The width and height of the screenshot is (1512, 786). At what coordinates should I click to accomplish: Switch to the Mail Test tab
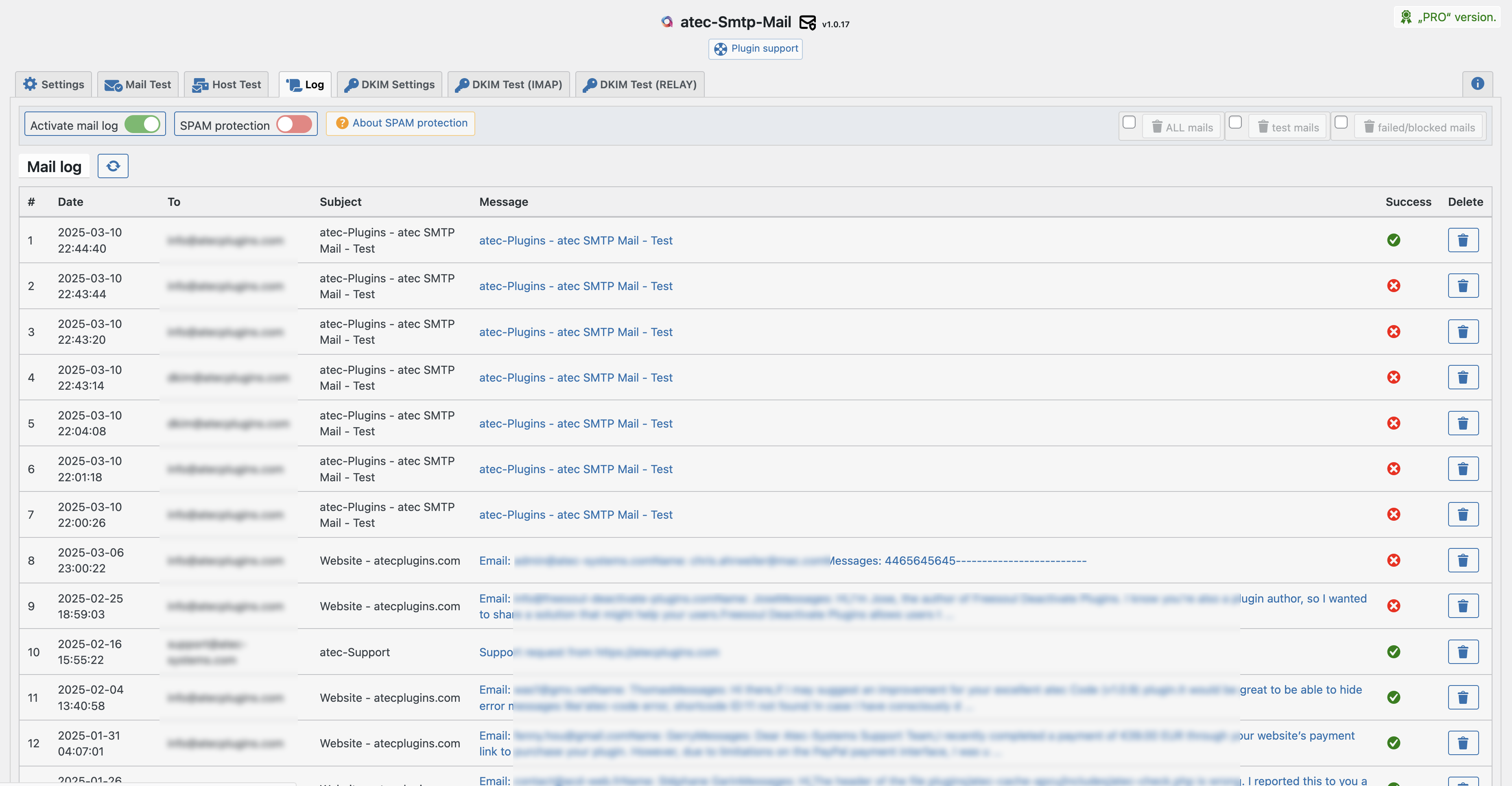tap(138, 85)
